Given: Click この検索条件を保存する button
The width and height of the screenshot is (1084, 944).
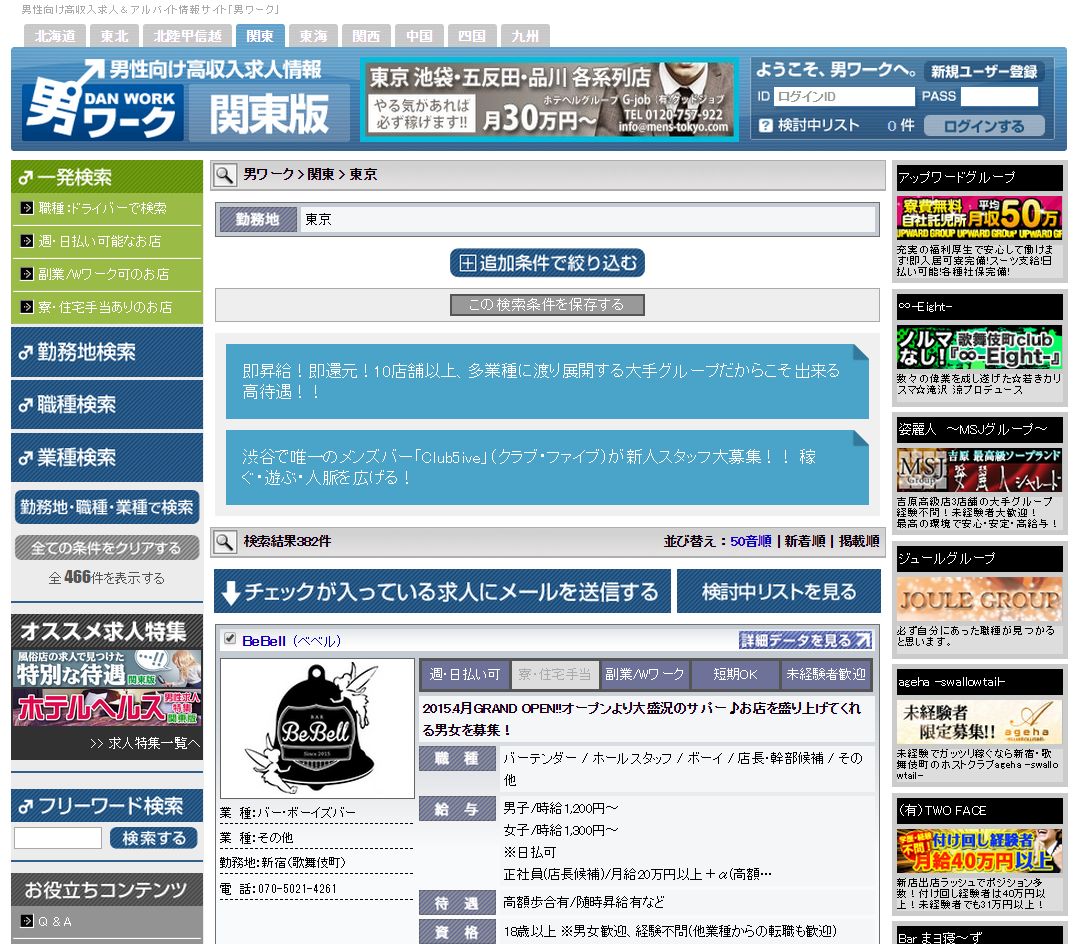Looking at the screenshot, I should coord(547,305).
